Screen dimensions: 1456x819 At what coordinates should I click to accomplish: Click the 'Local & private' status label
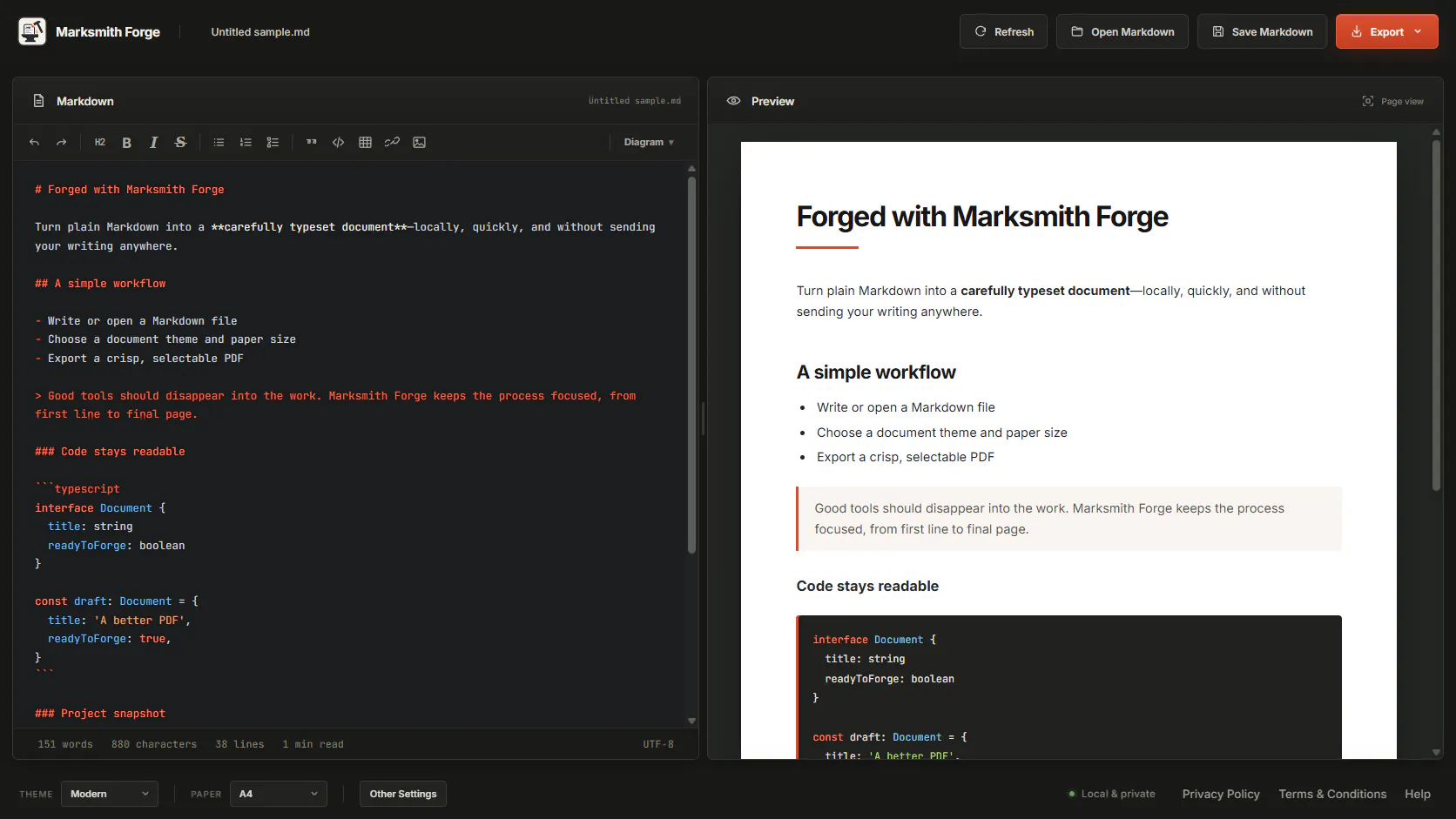point(1112,794)
